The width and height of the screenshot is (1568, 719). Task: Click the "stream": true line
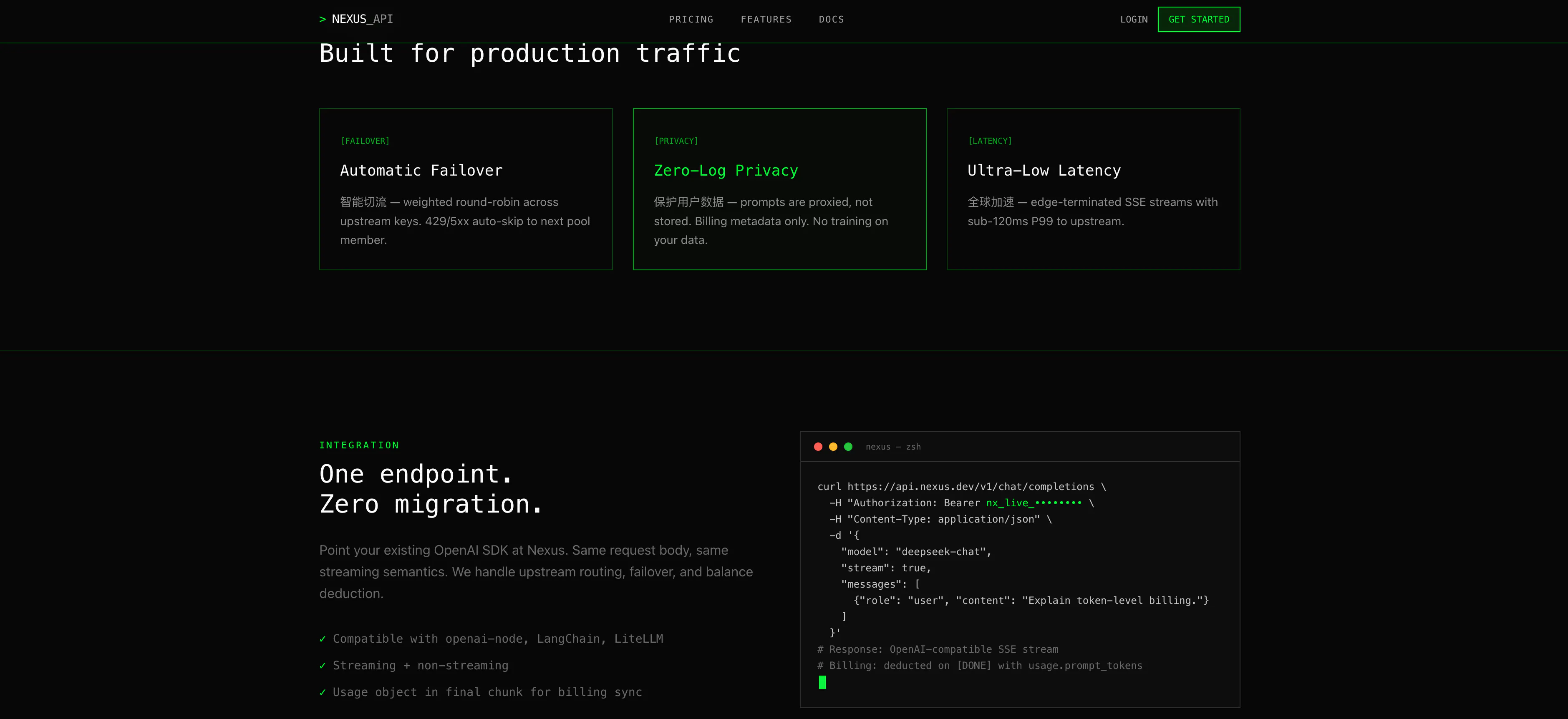(886, 568)
